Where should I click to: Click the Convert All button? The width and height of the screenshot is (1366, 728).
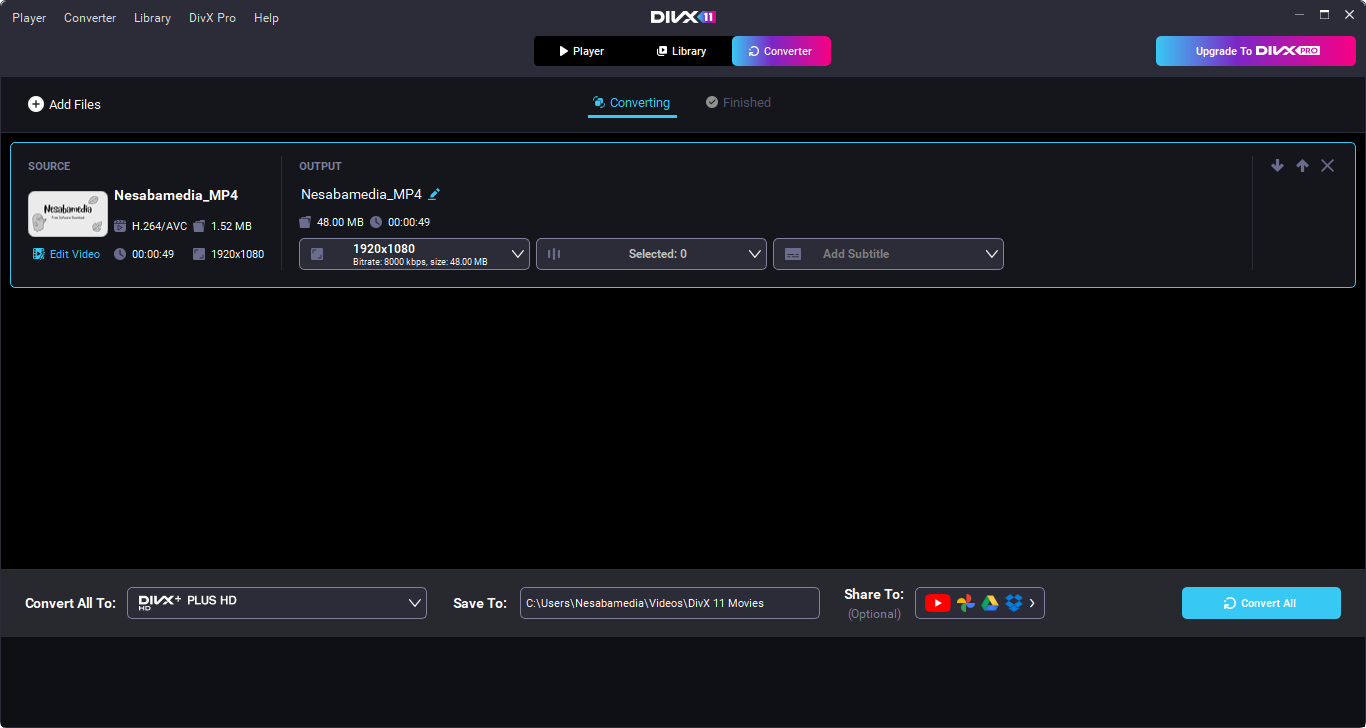click(1260, 603)
